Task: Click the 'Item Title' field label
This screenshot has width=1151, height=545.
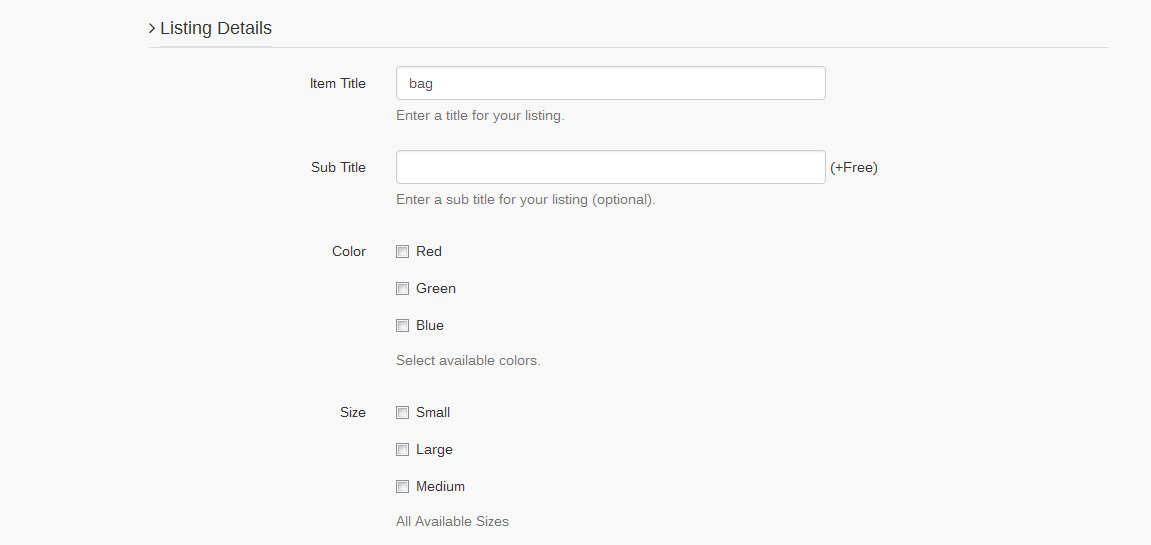Action: click(337, 84)
